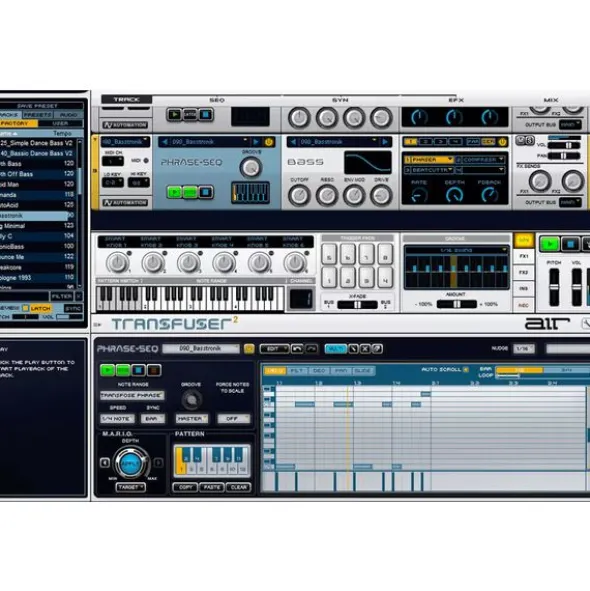
Task: Open the Transpose Phrase note range dropdown
Action: tap(132, 395)
